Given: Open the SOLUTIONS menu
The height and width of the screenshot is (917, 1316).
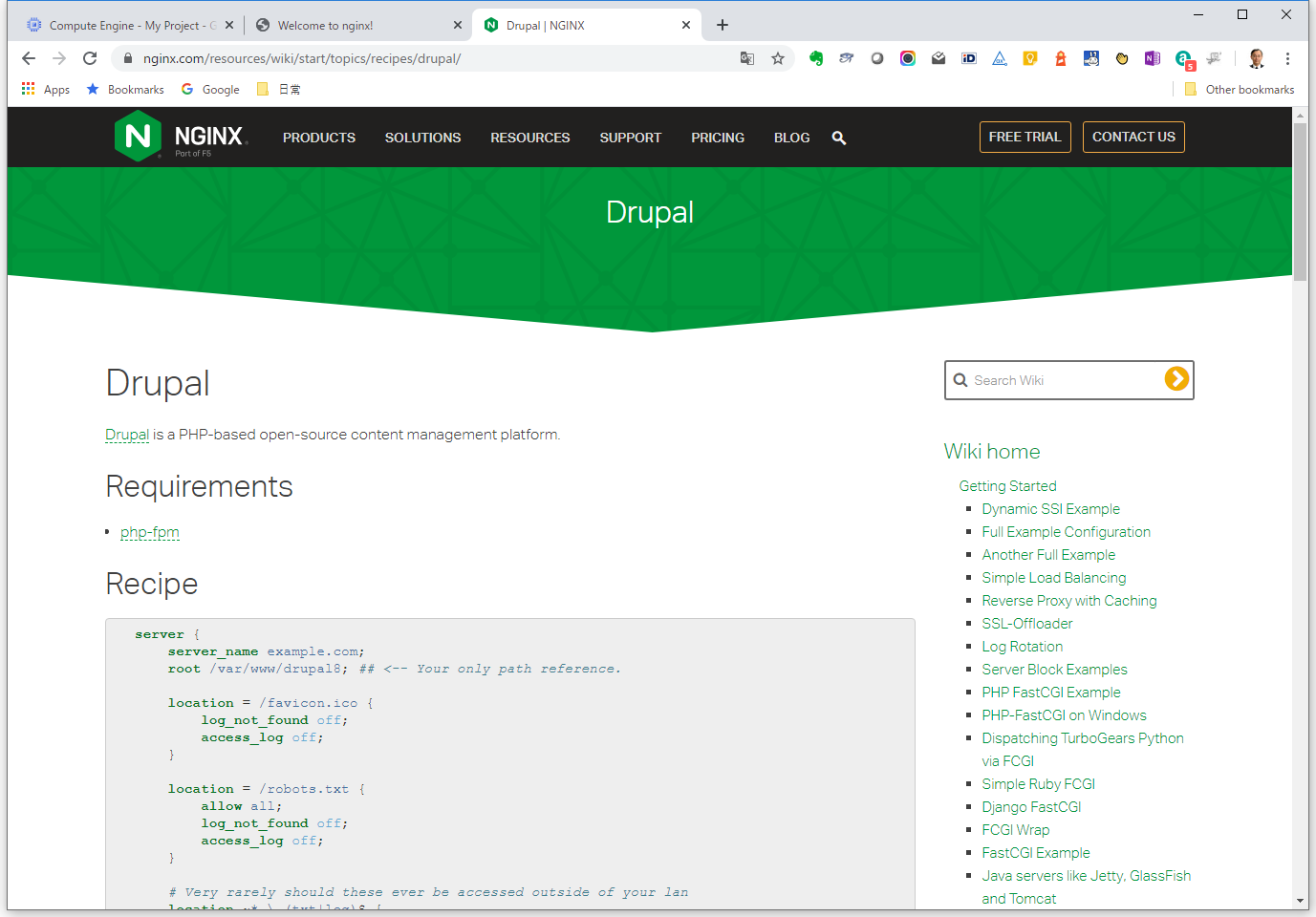Looking at the screenshot, I should (x=422, y=138).
